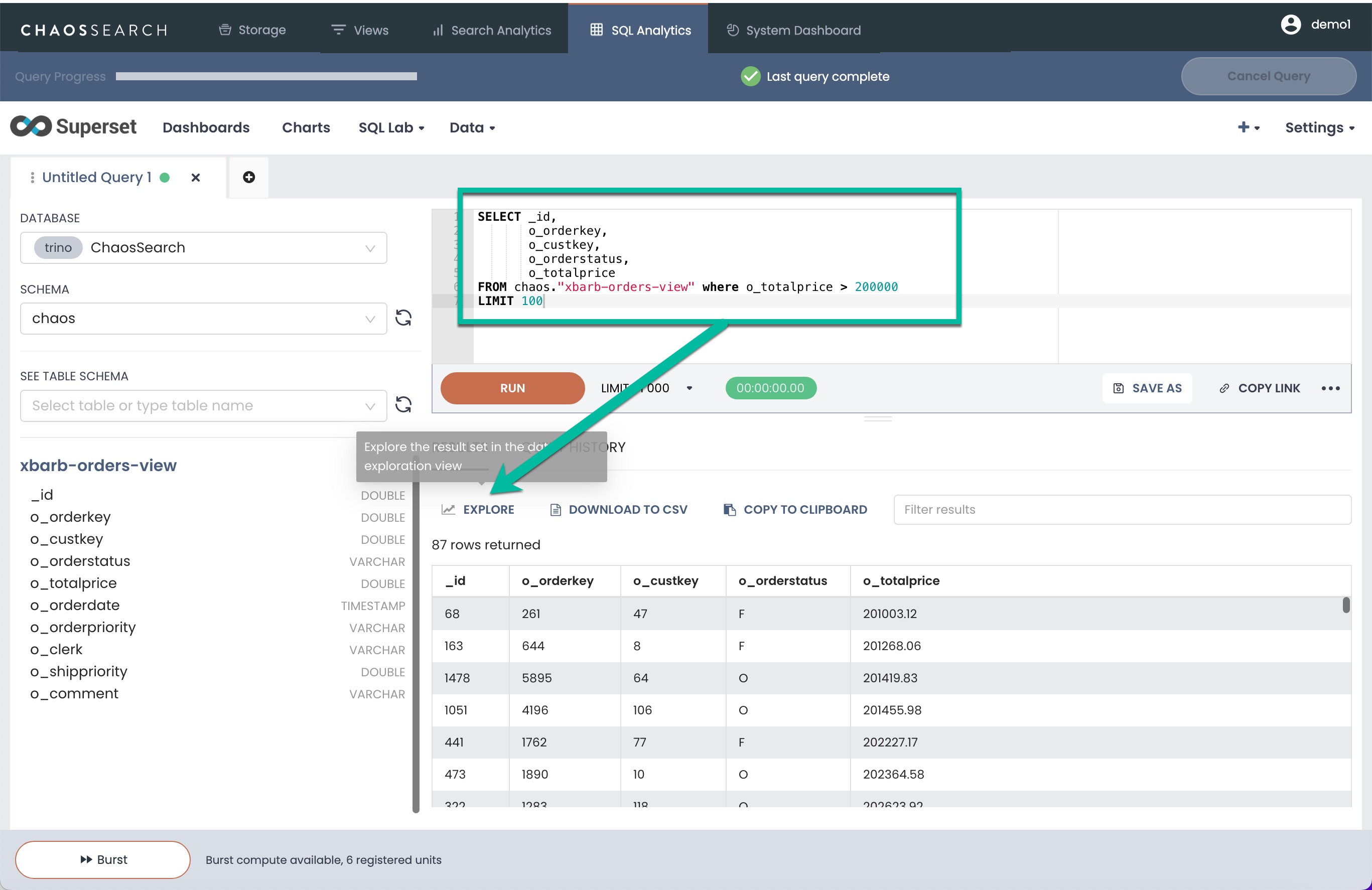Click the Explore chart icon
This screenshot has height=890, width=1372.
pyautogui.click(x=448, y=510)
